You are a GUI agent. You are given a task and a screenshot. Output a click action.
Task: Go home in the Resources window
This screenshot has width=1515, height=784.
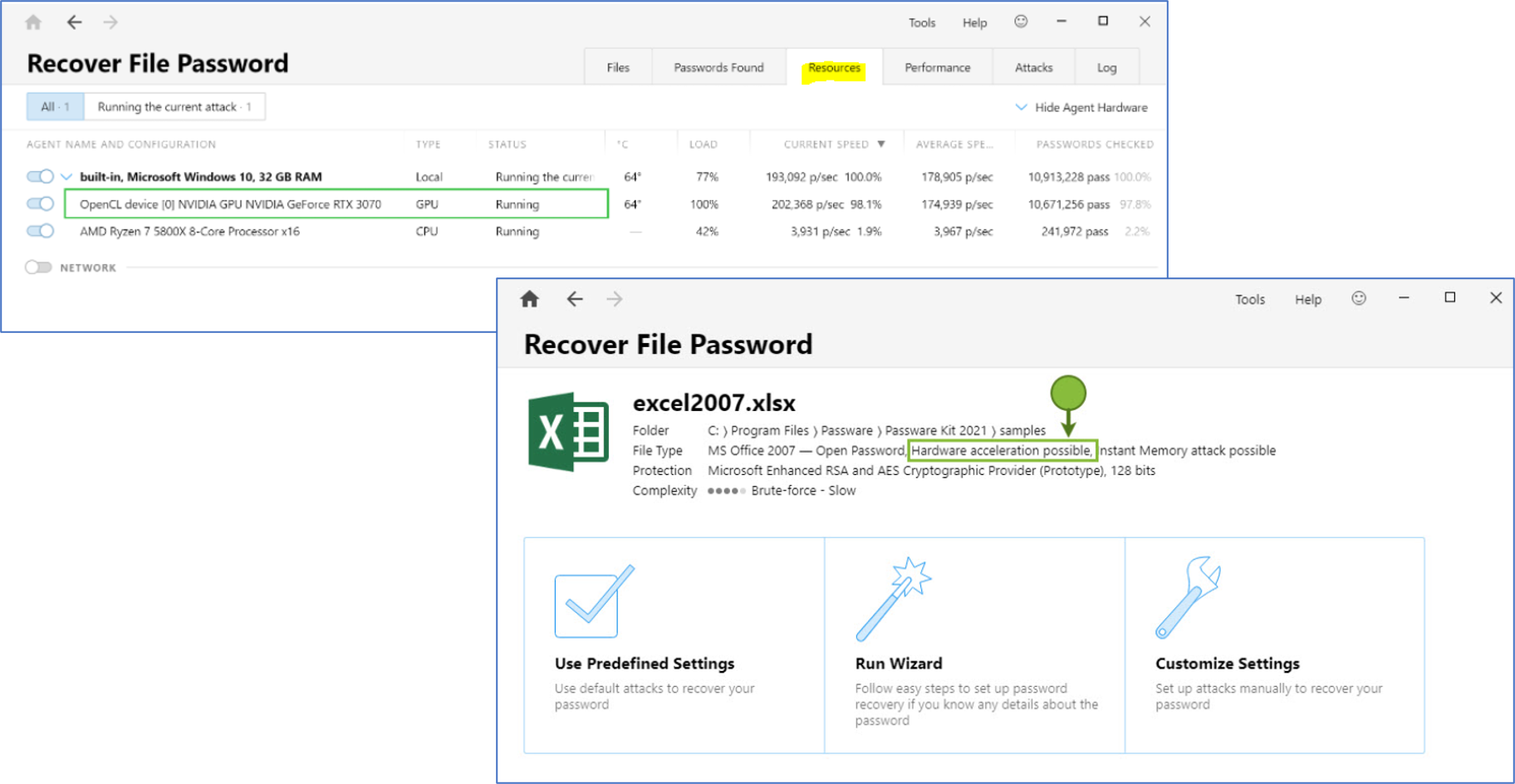33,22
